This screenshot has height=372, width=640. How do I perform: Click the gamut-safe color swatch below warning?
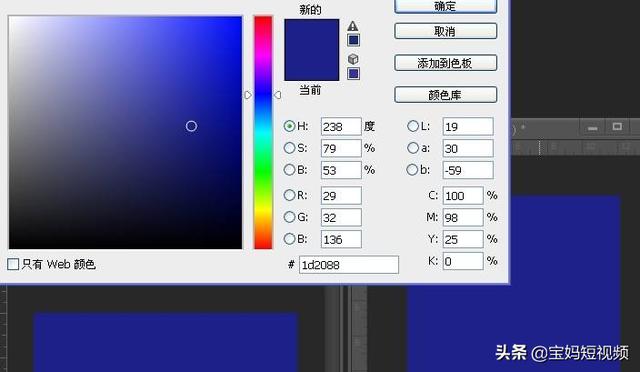coord(353,40)
